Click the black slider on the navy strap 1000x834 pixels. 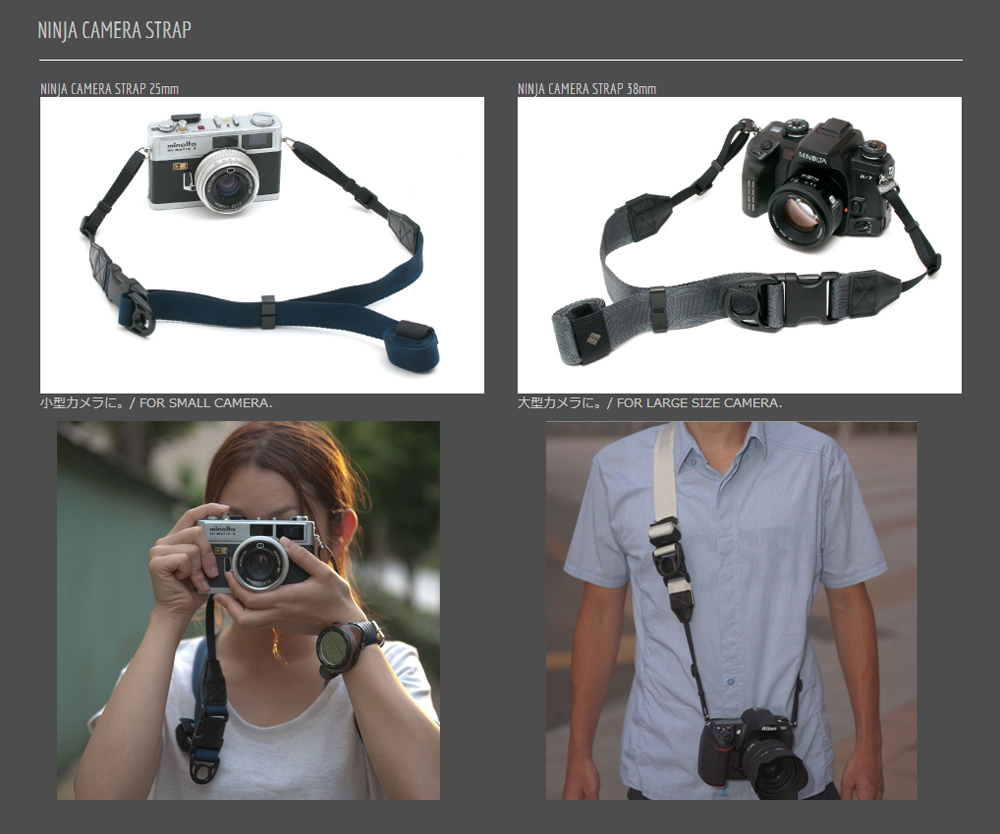[268, 311]
